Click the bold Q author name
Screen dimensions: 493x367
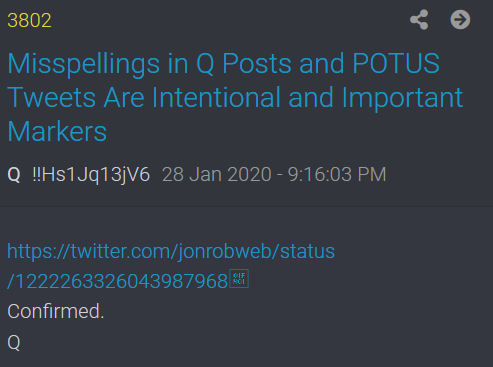[x=14, y=174]
